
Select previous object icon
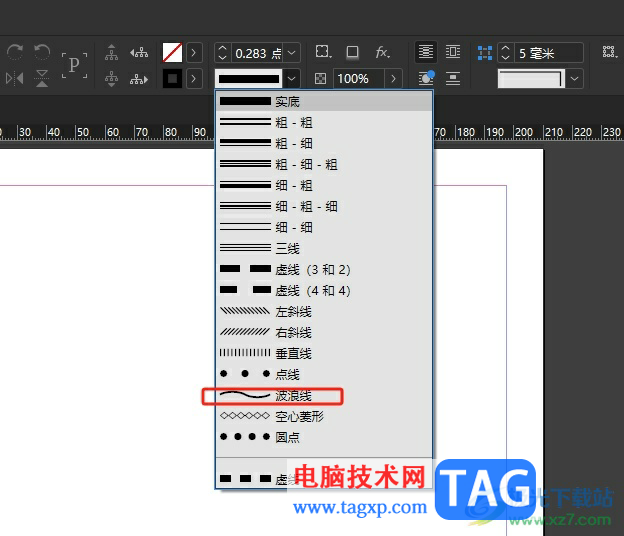139,52
